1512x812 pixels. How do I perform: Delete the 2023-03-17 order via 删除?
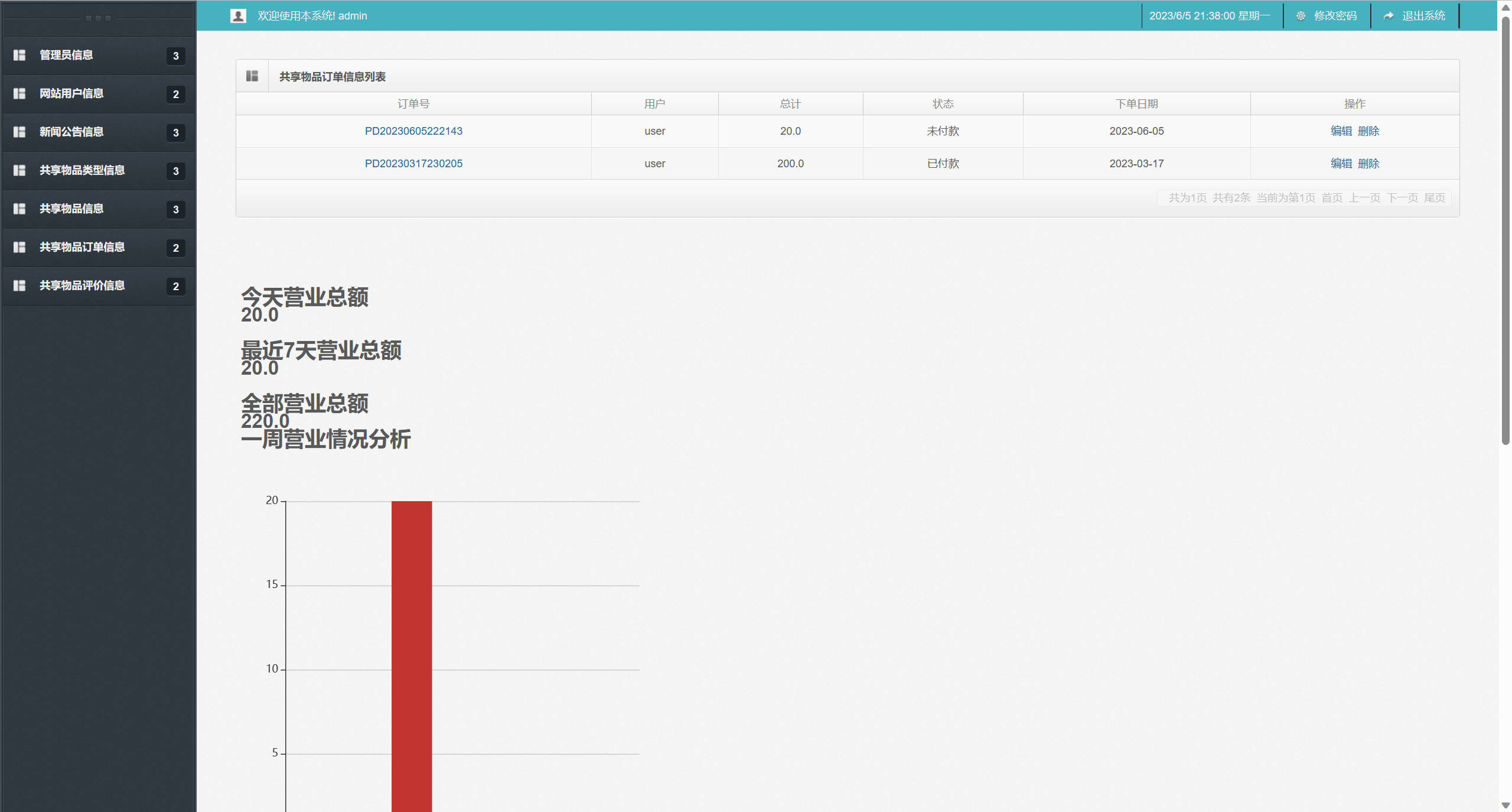coord(1368,164)
